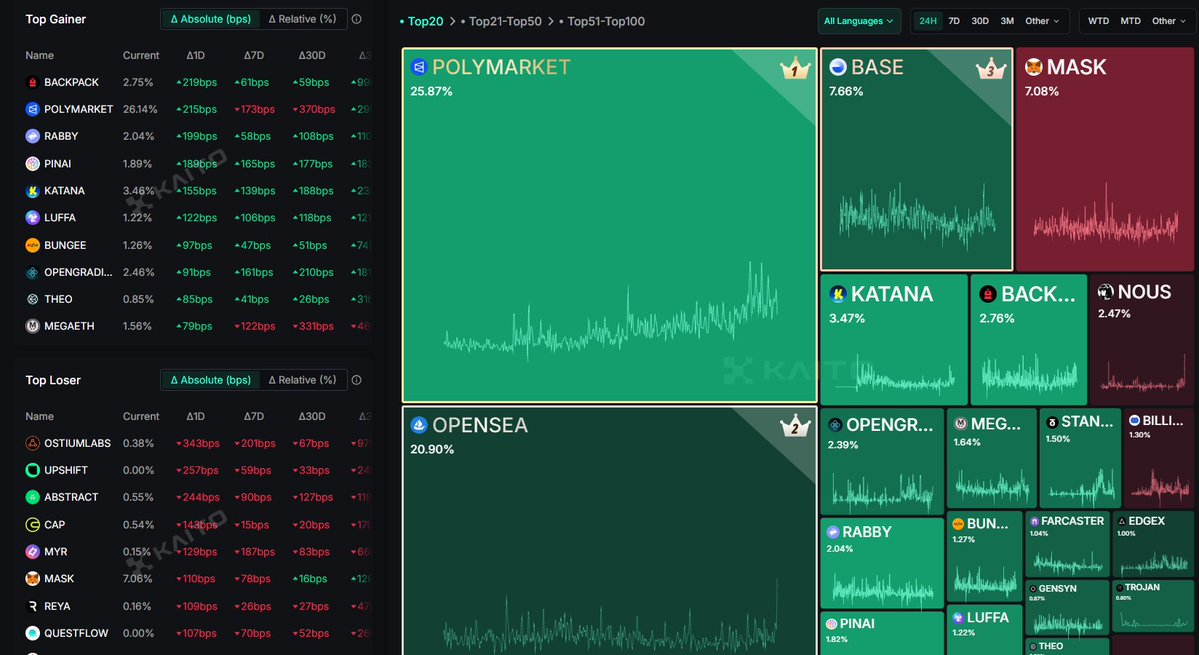The image size is (1199, 655).
Task: Sort Top Gainer by Δ30D column
Action: pyautogui.click(x=312, y=56)
